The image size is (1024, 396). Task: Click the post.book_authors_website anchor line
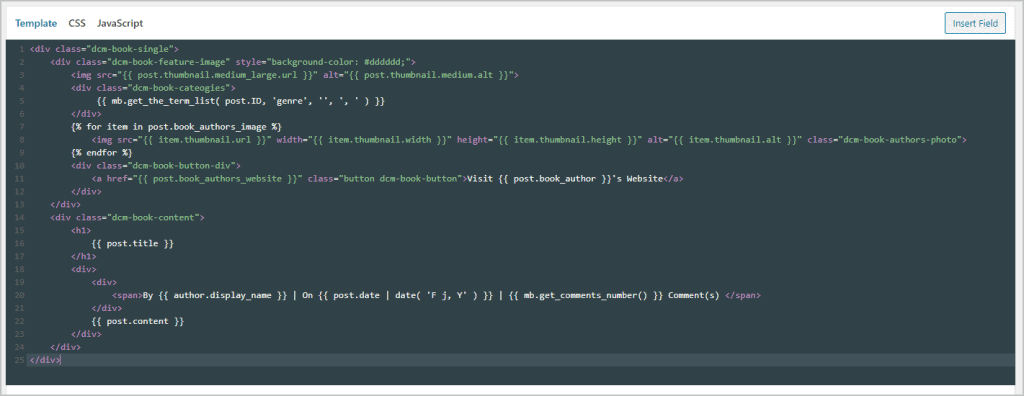click(388, 178)
